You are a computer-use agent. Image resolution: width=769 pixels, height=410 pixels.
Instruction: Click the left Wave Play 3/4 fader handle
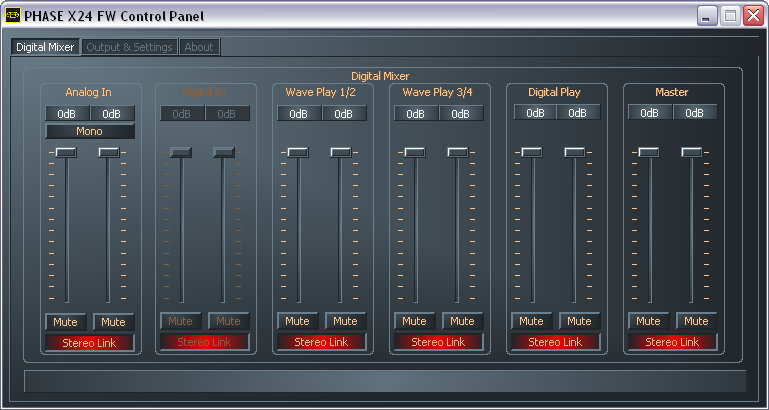415,152
